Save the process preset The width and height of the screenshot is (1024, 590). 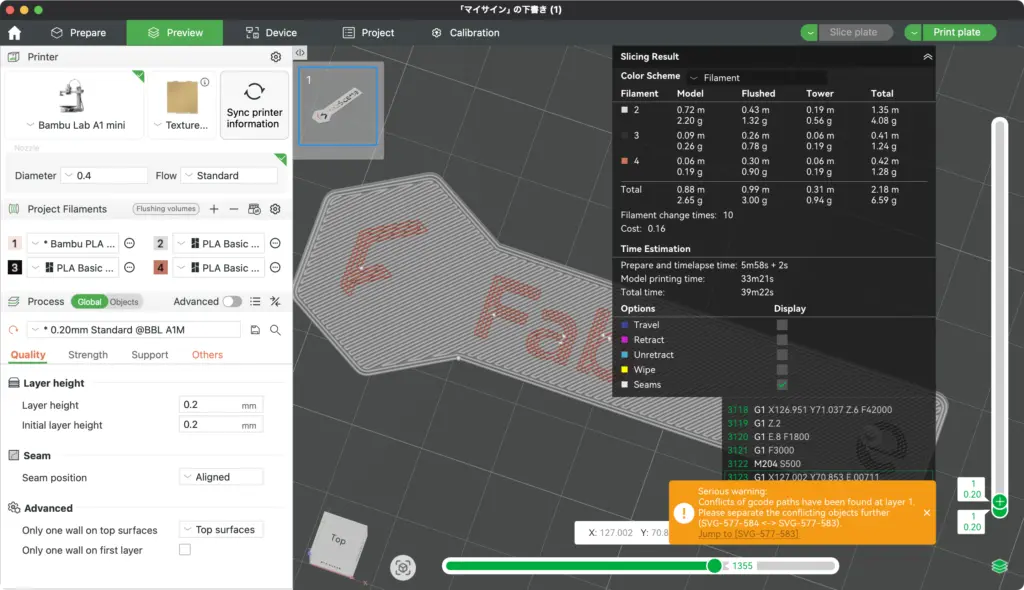255,330
